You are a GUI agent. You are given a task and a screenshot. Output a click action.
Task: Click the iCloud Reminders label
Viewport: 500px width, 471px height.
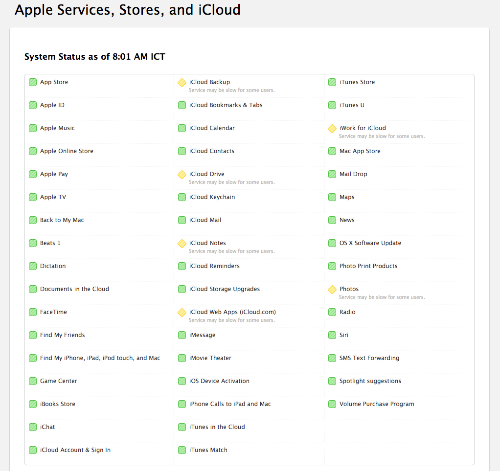pos(215,266)
